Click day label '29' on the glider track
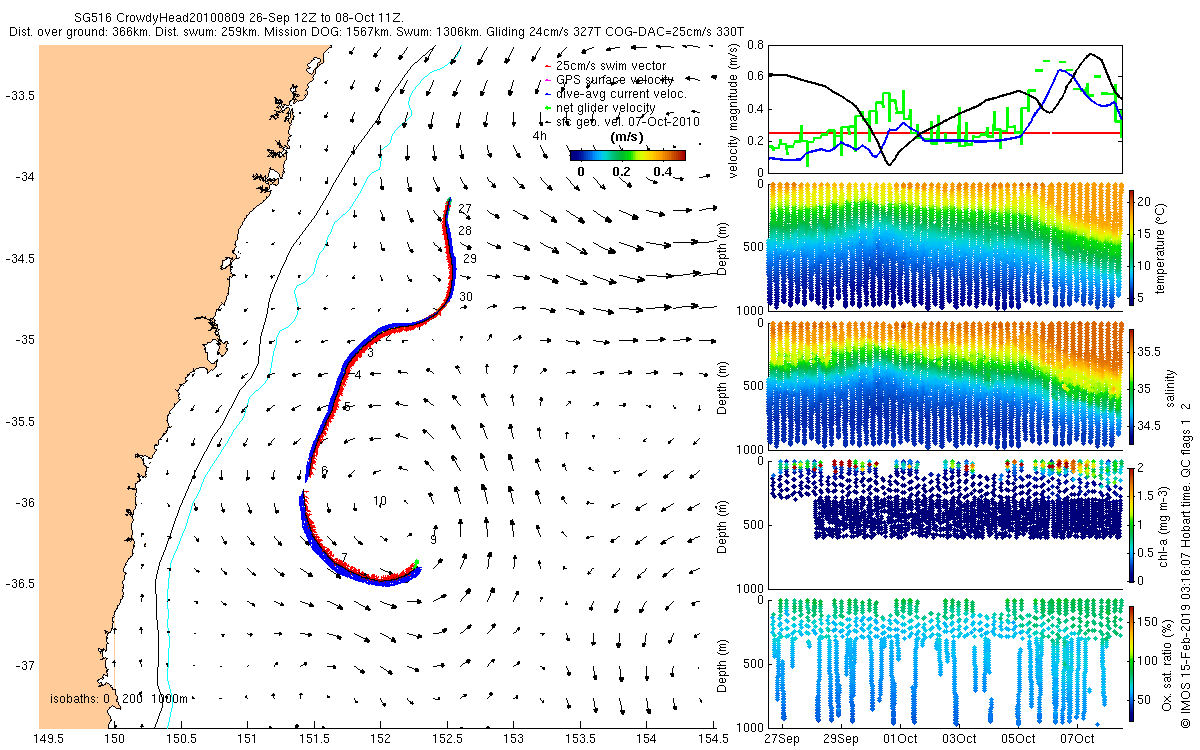 [470, 259]
